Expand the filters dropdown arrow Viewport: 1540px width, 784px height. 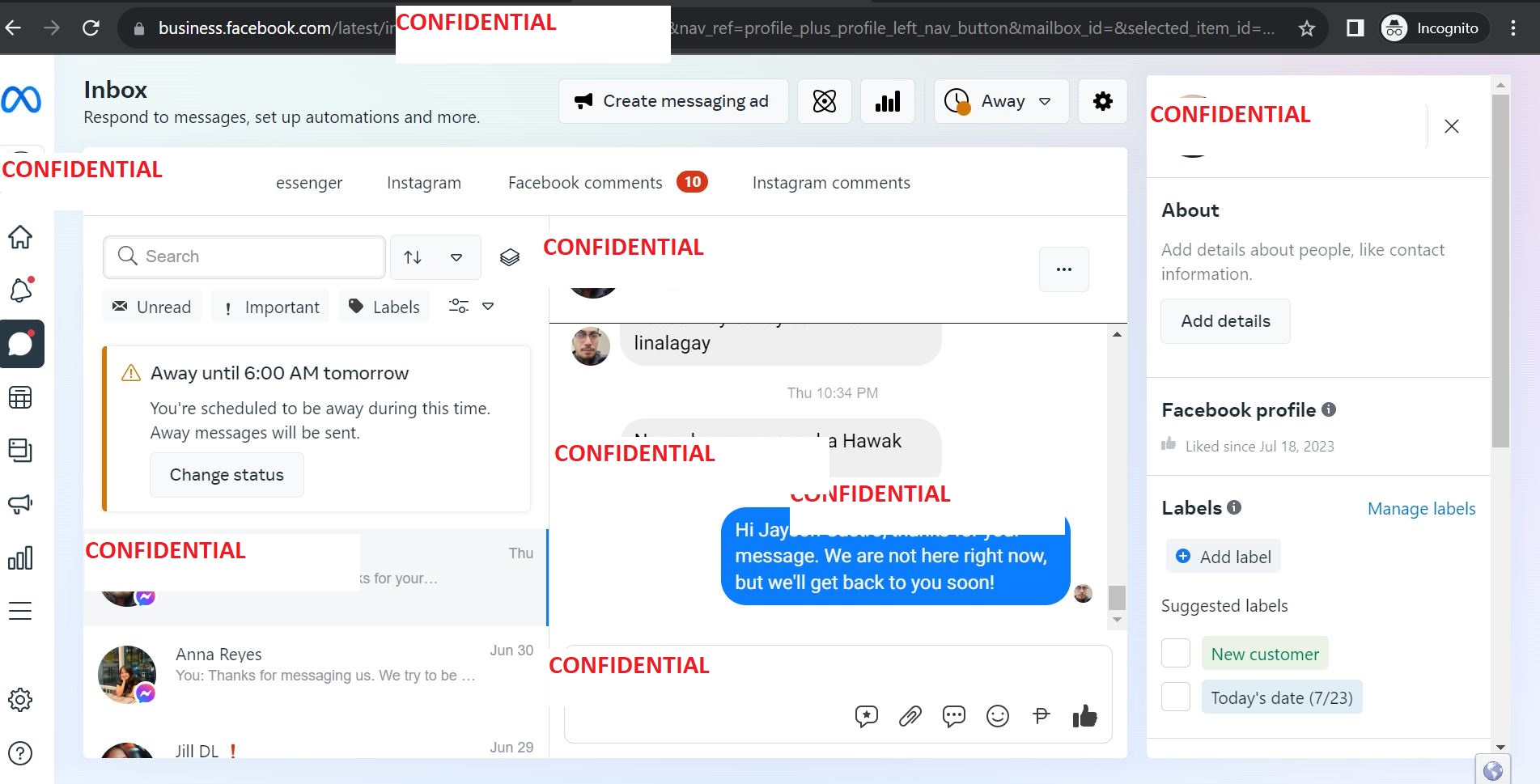(488, 306)
